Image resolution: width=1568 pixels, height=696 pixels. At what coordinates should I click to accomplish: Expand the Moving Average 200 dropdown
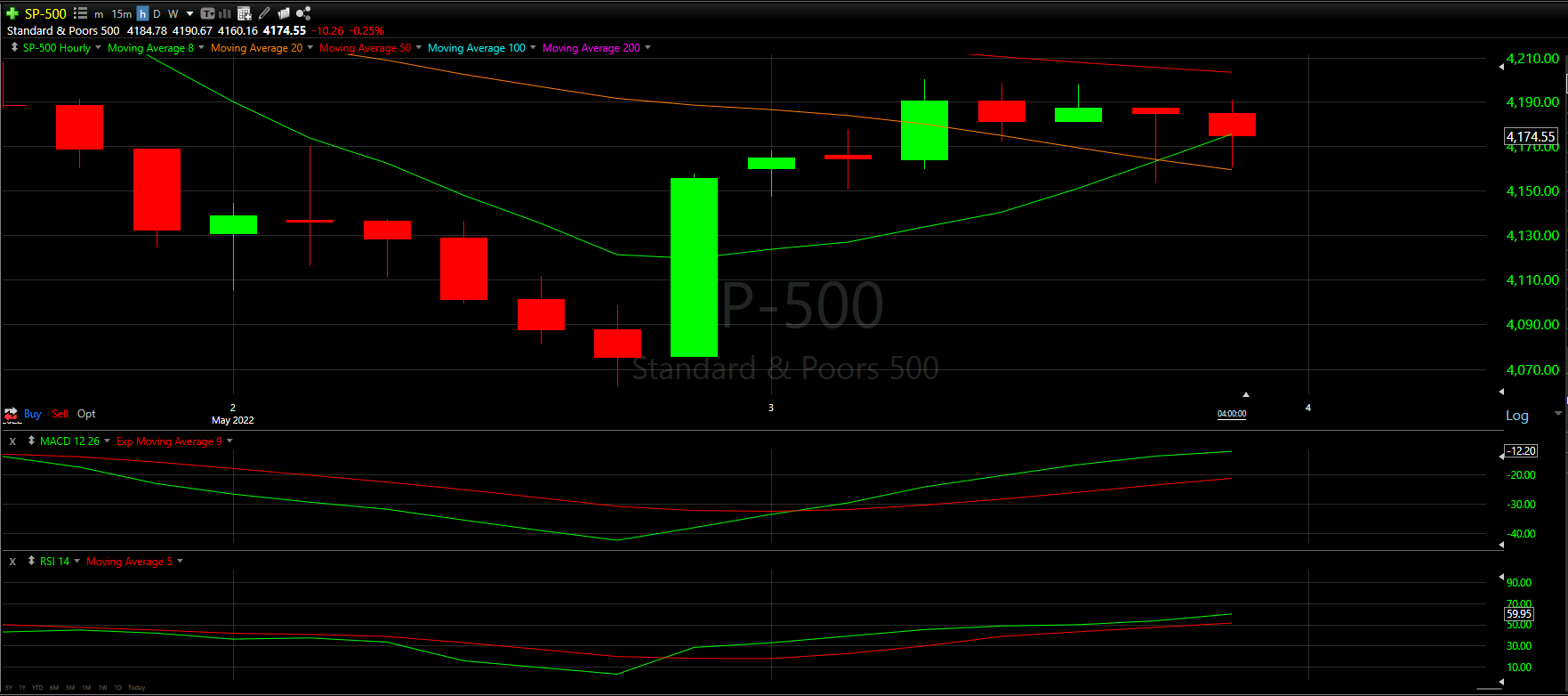647,47
